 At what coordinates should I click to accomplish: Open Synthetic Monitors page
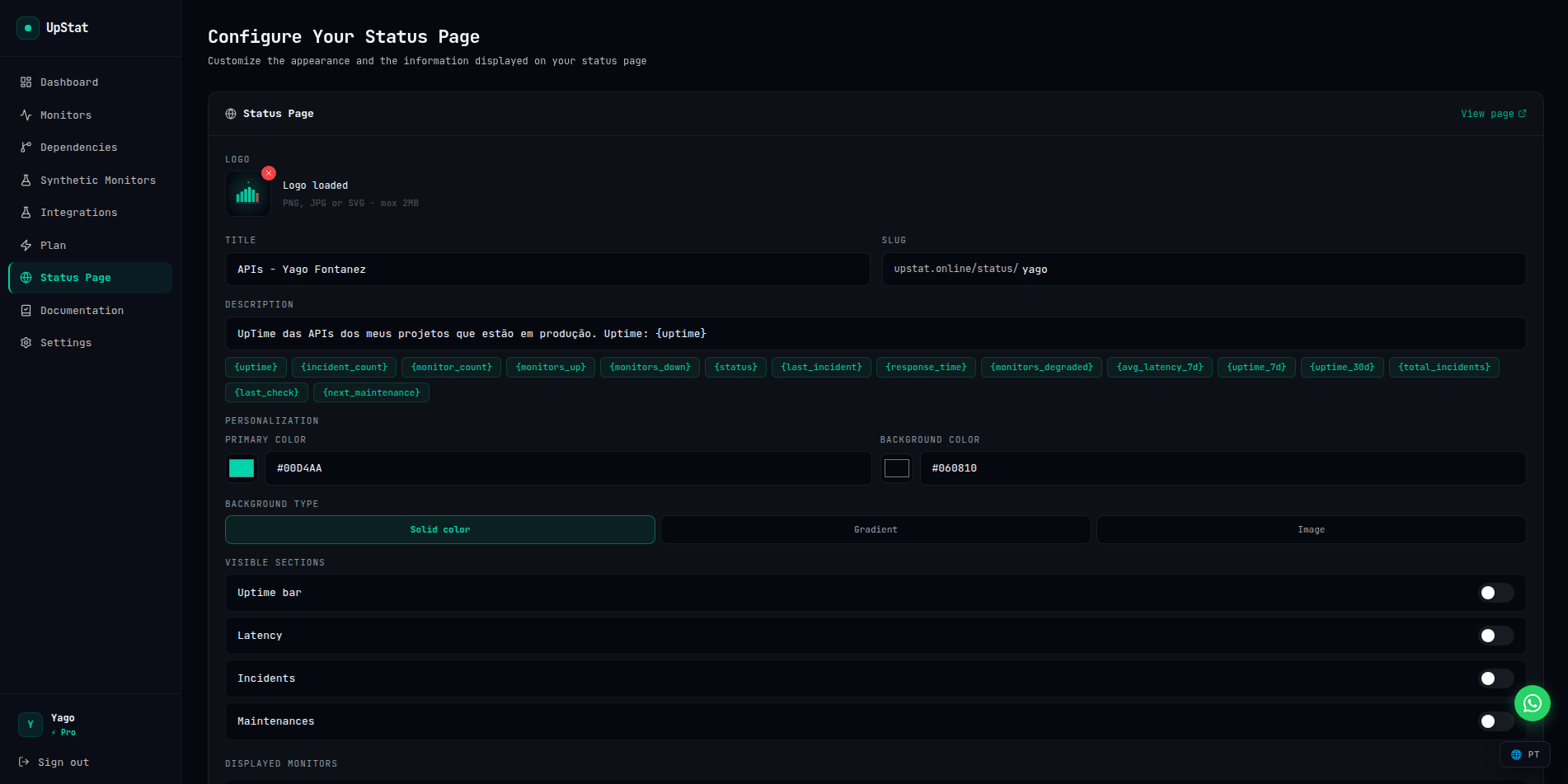tap(90, 181)
